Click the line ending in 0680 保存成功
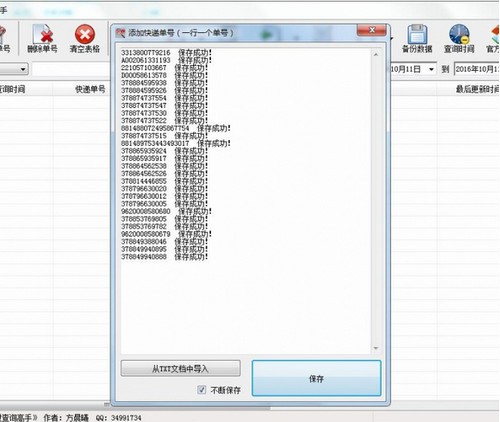Viewport: 500px width, 422px height. point(166,211)
